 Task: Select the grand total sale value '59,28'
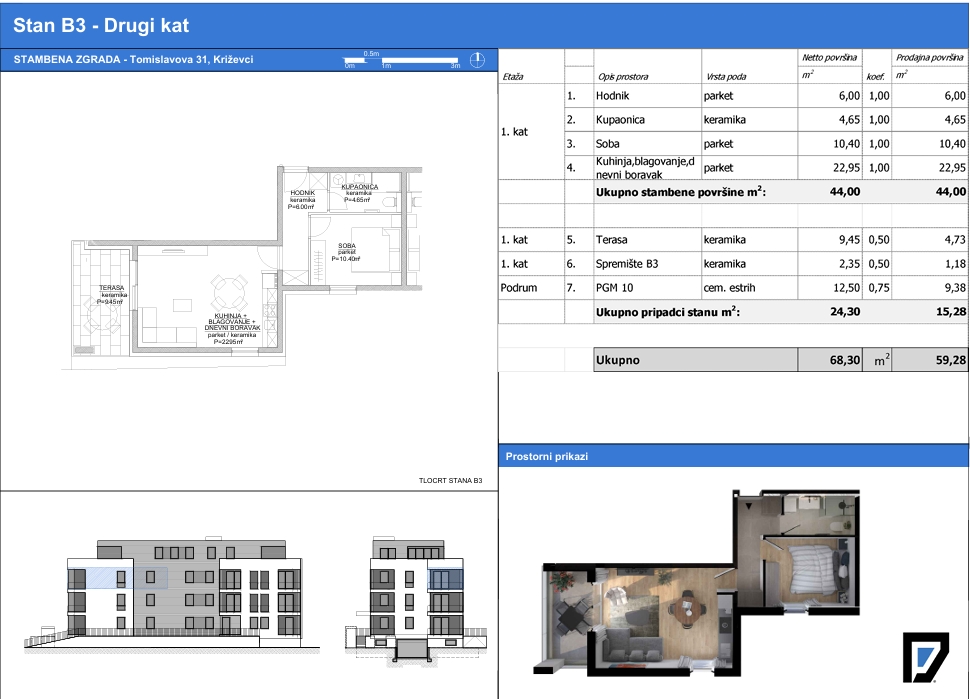[x=950, y=360]
